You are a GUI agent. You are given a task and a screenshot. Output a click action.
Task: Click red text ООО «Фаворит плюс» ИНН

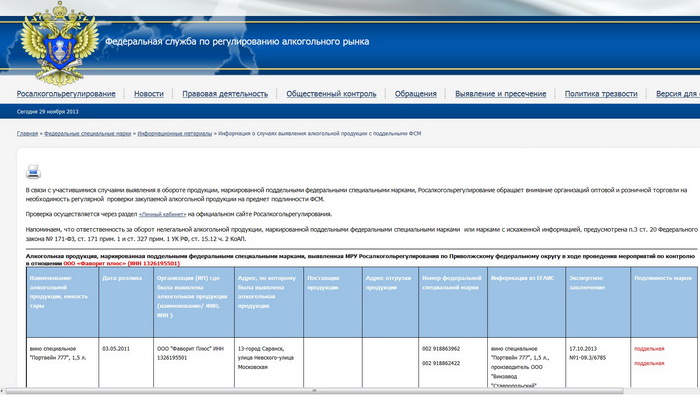(121, 263)
